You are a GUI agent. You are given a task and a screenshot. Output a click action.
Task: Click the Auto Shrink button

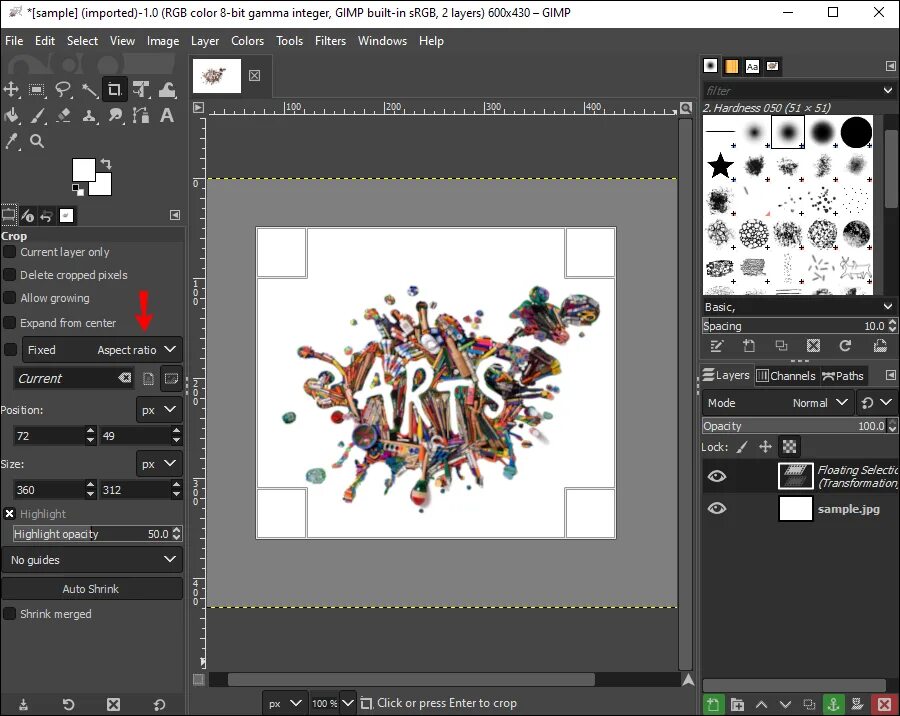pos(92,589)
